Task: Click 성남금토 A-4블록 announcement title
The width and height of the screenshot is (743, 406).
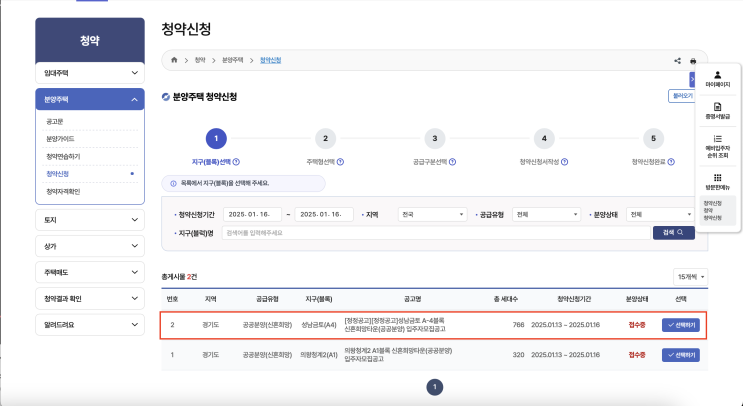Action: point(395,325)
